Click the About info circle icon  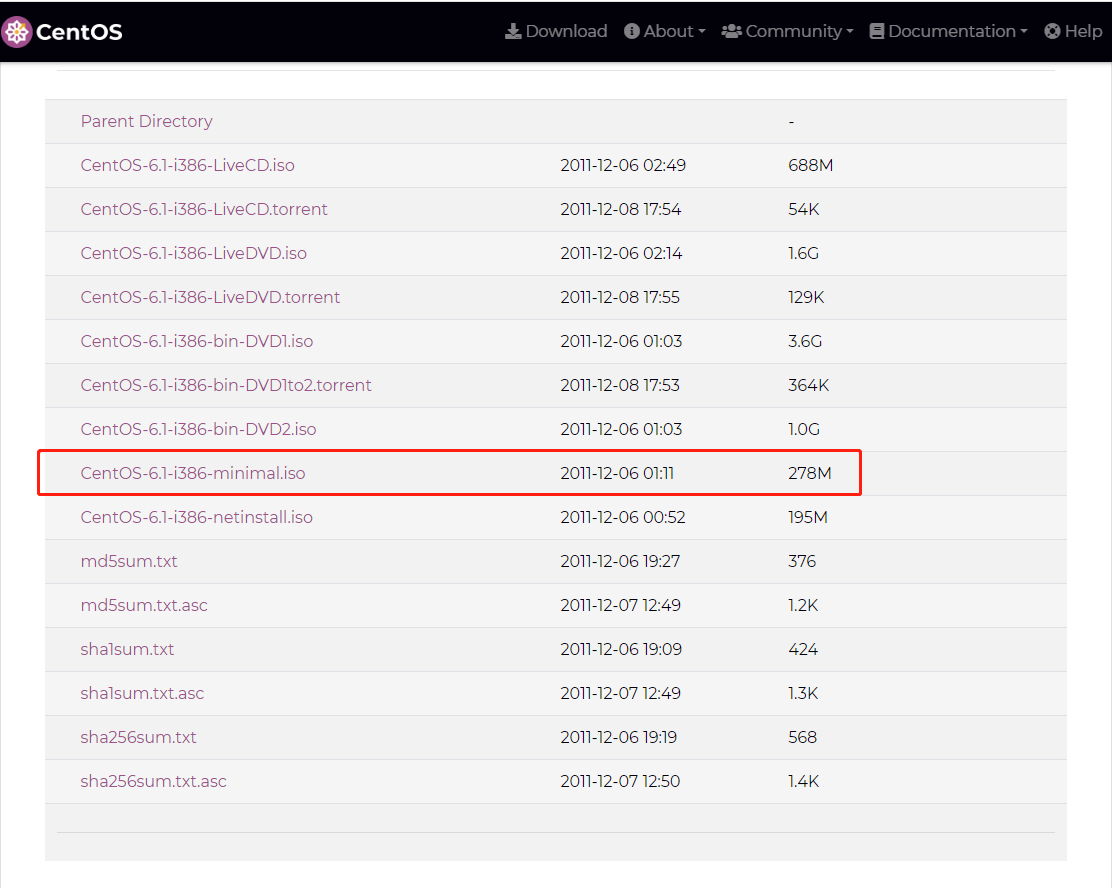tap(632, 32)
